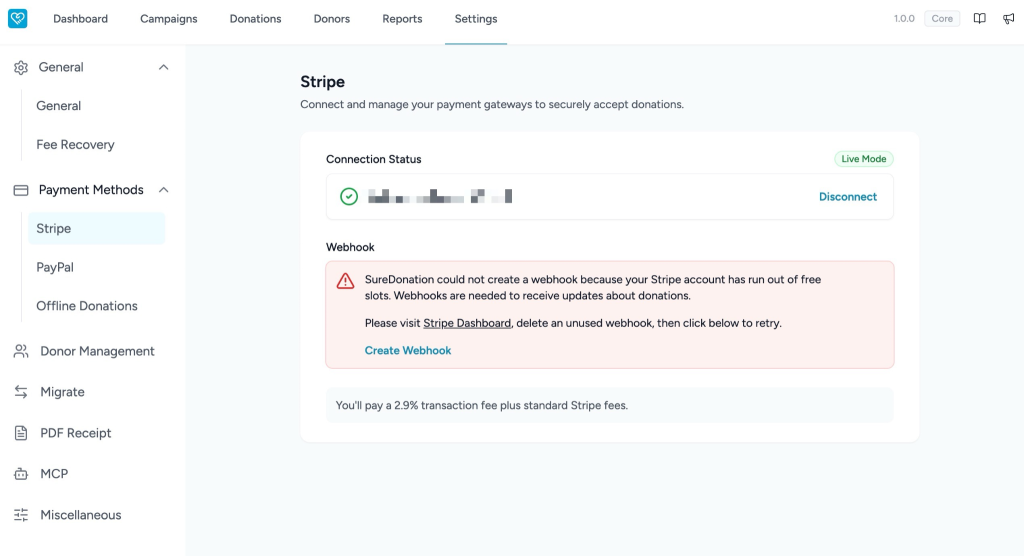The width and height of the screenshot is (1024, 556).
Task: Open PDF Receipt settings
Action: 76,433
